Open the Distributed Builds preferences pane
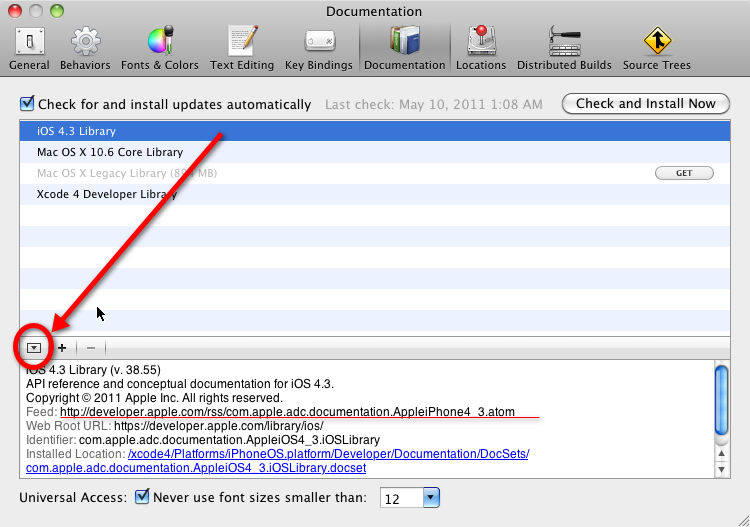750x527 pixels. tap(564, 49)
